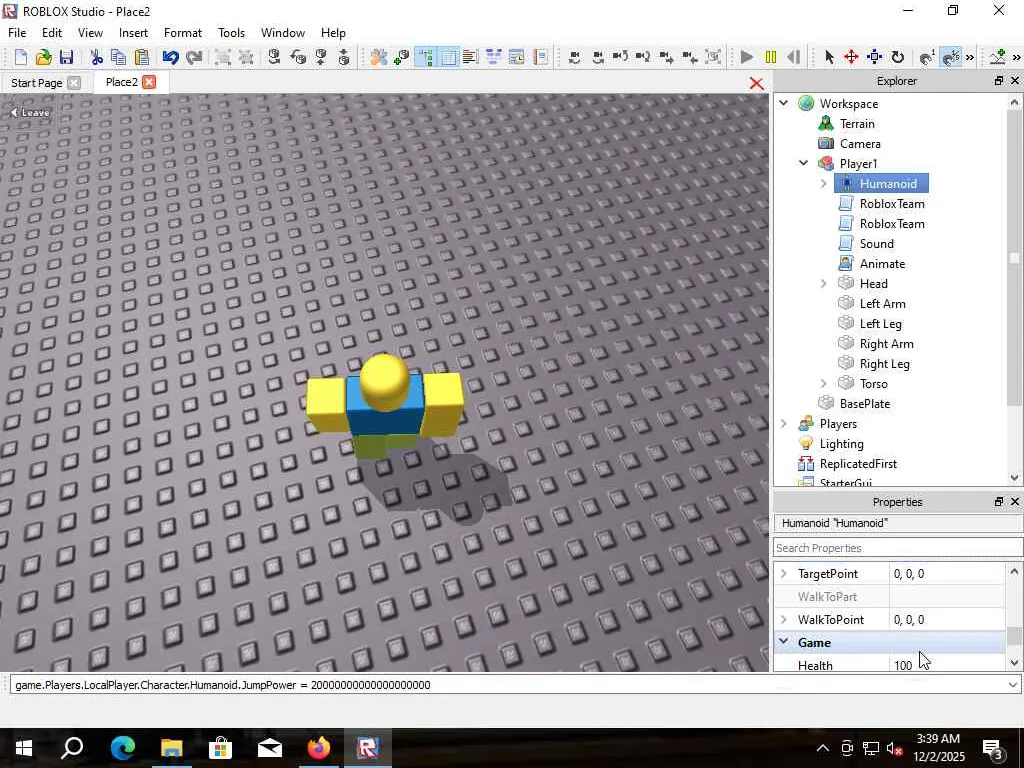Click the Paste clipboard icon
Screen dimensions: 1024x768
coord(142,57)
